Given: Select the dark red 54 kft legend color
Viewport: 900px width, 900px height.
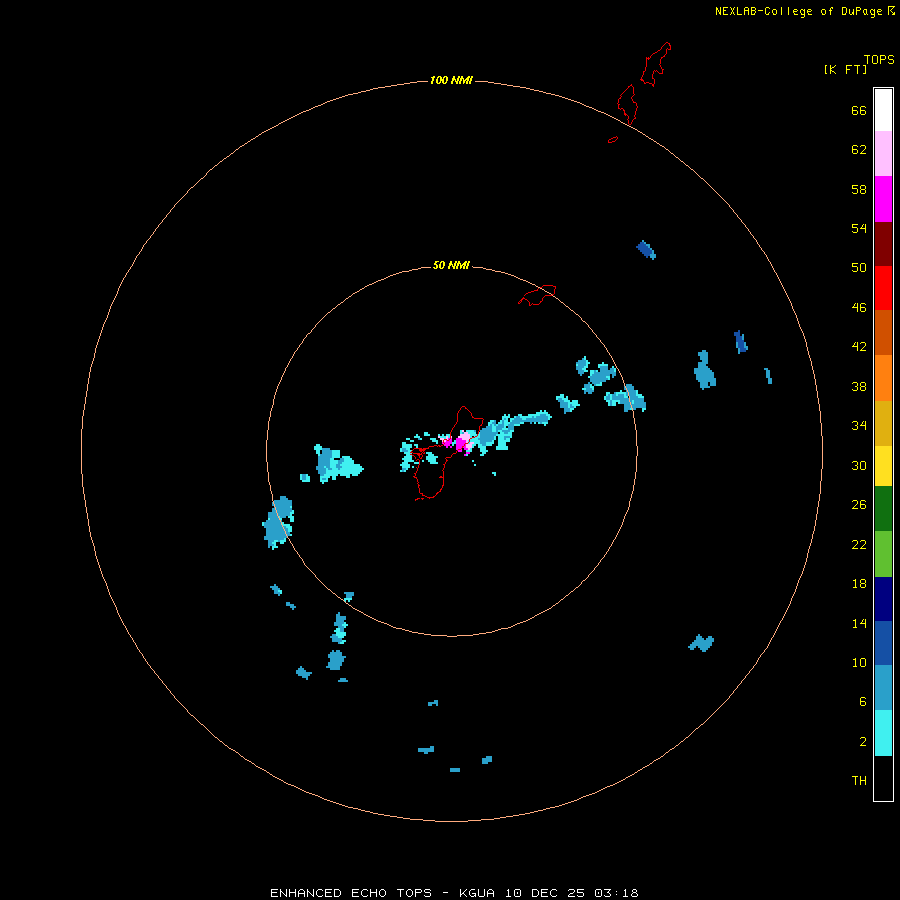Looking at the screenshot, I should tap(883, 243).
